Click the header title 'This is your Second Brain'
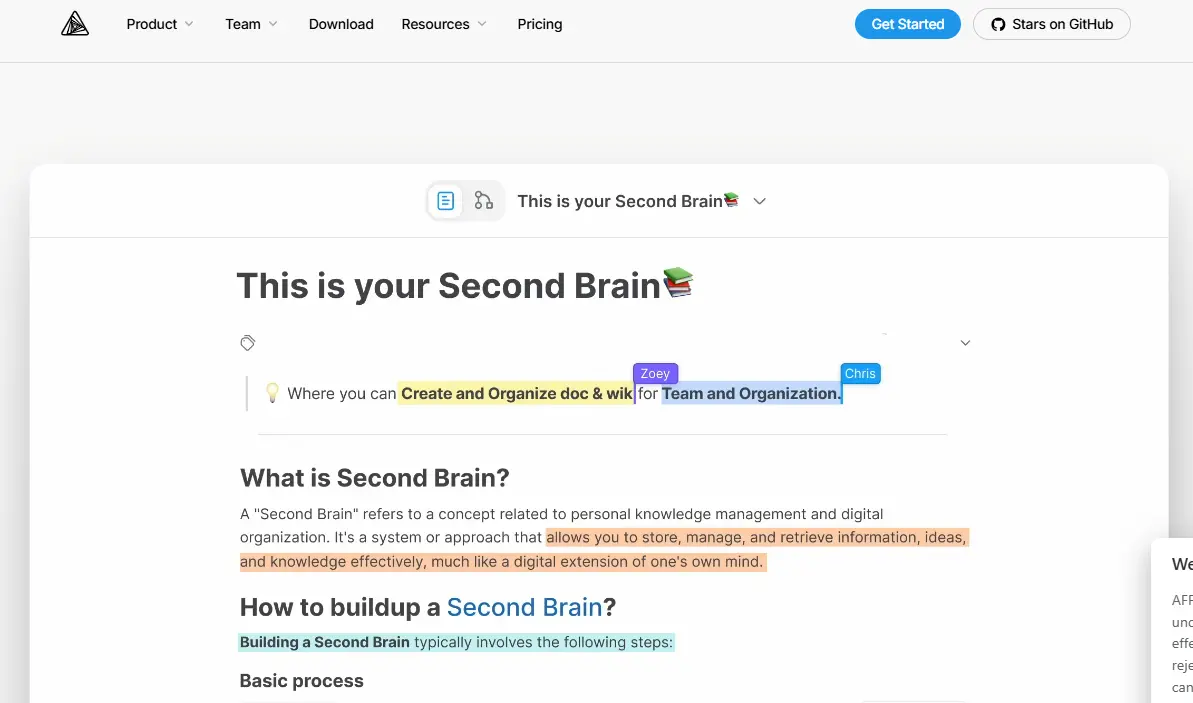The height and width of the screenshot is (703, 1193). click(619, 202)
